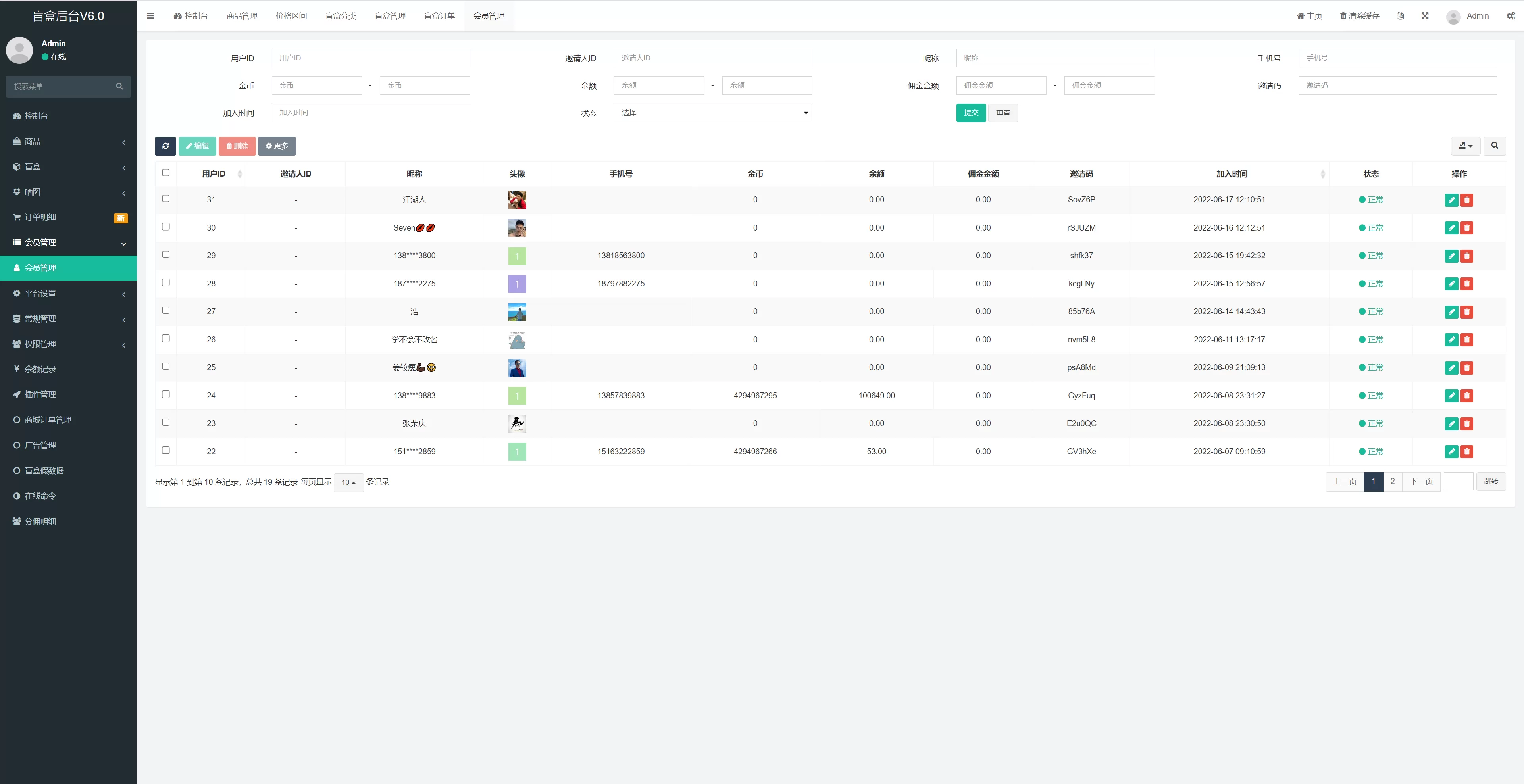Image resolution: width=1524 pixels, height=784 pixels.
Task: Open 余额记录 in the sidebar
Action: [x=40, y=369]
